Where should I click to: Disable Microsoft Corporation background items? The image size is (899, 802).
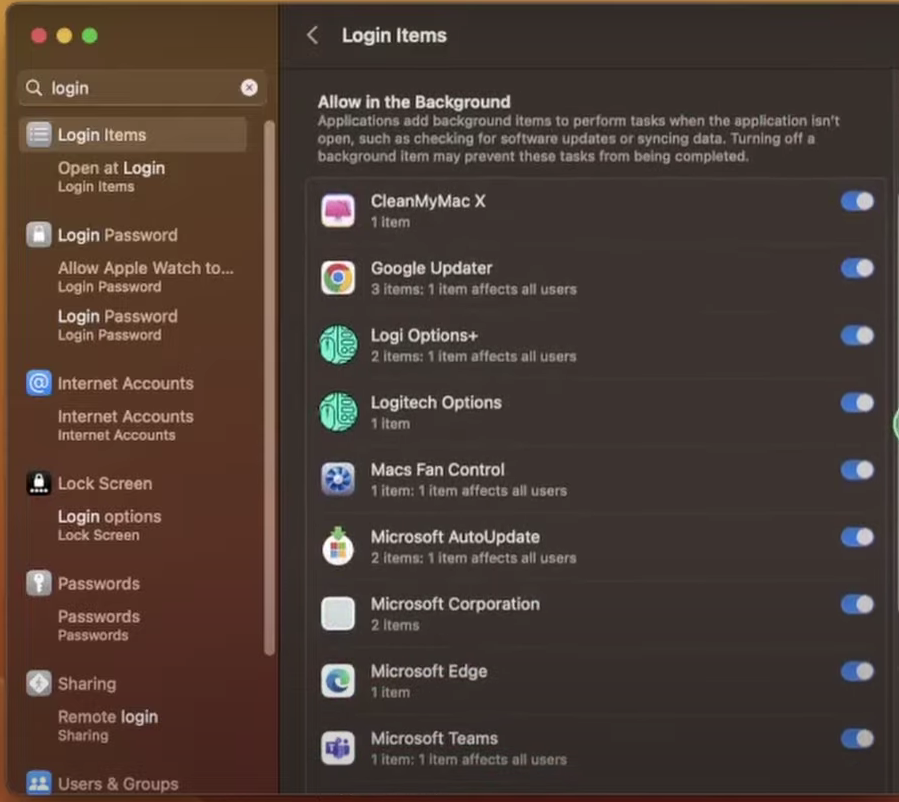click(x=857, y=604)
